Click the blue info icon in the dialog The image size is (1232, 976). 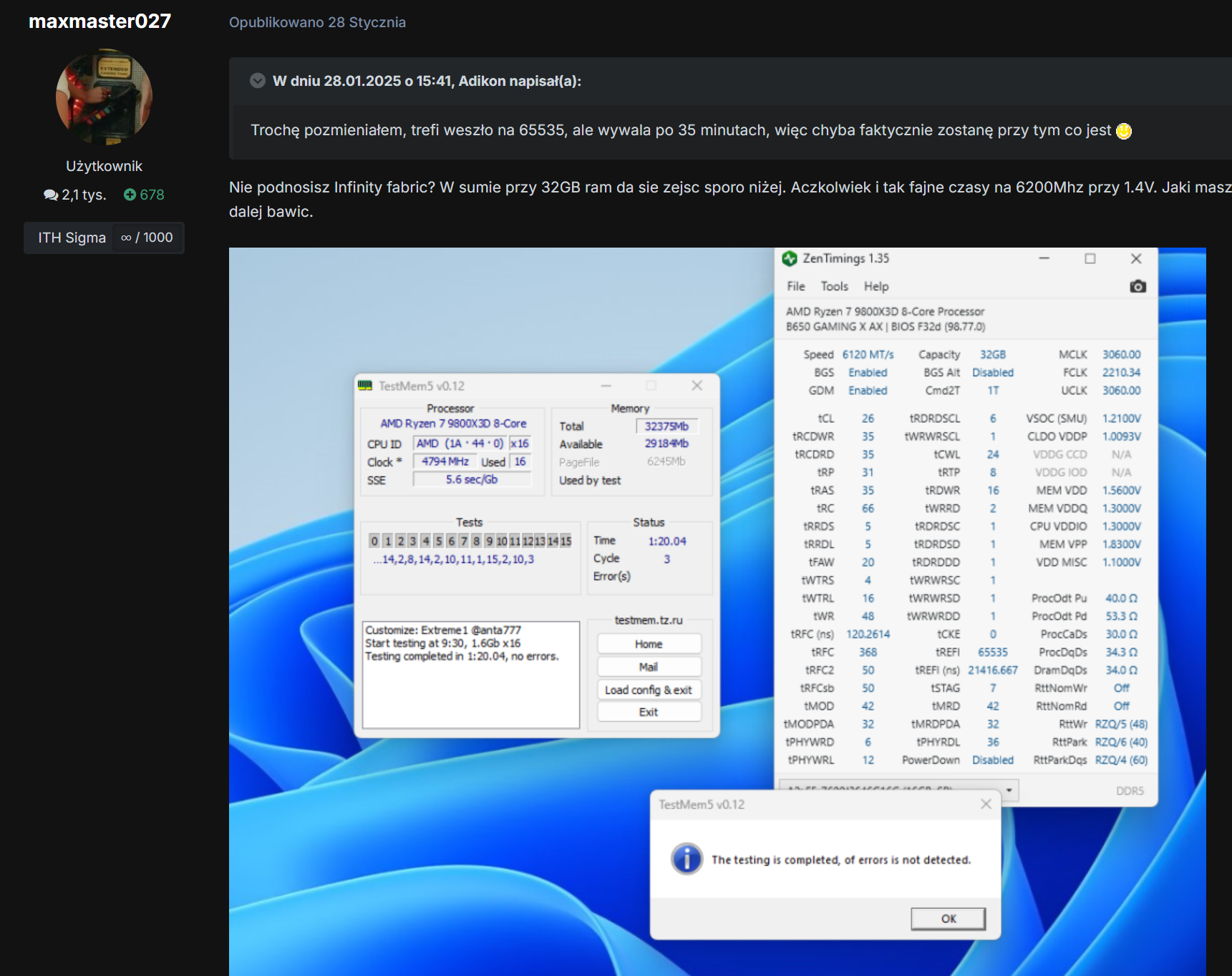coord(687,859)
